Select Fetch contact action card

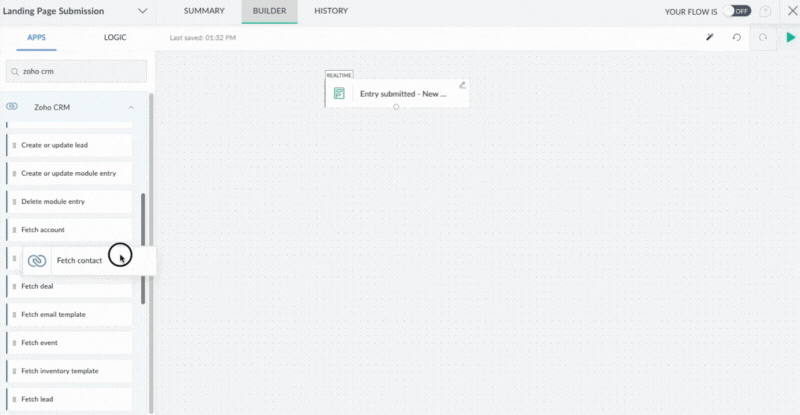89,261
